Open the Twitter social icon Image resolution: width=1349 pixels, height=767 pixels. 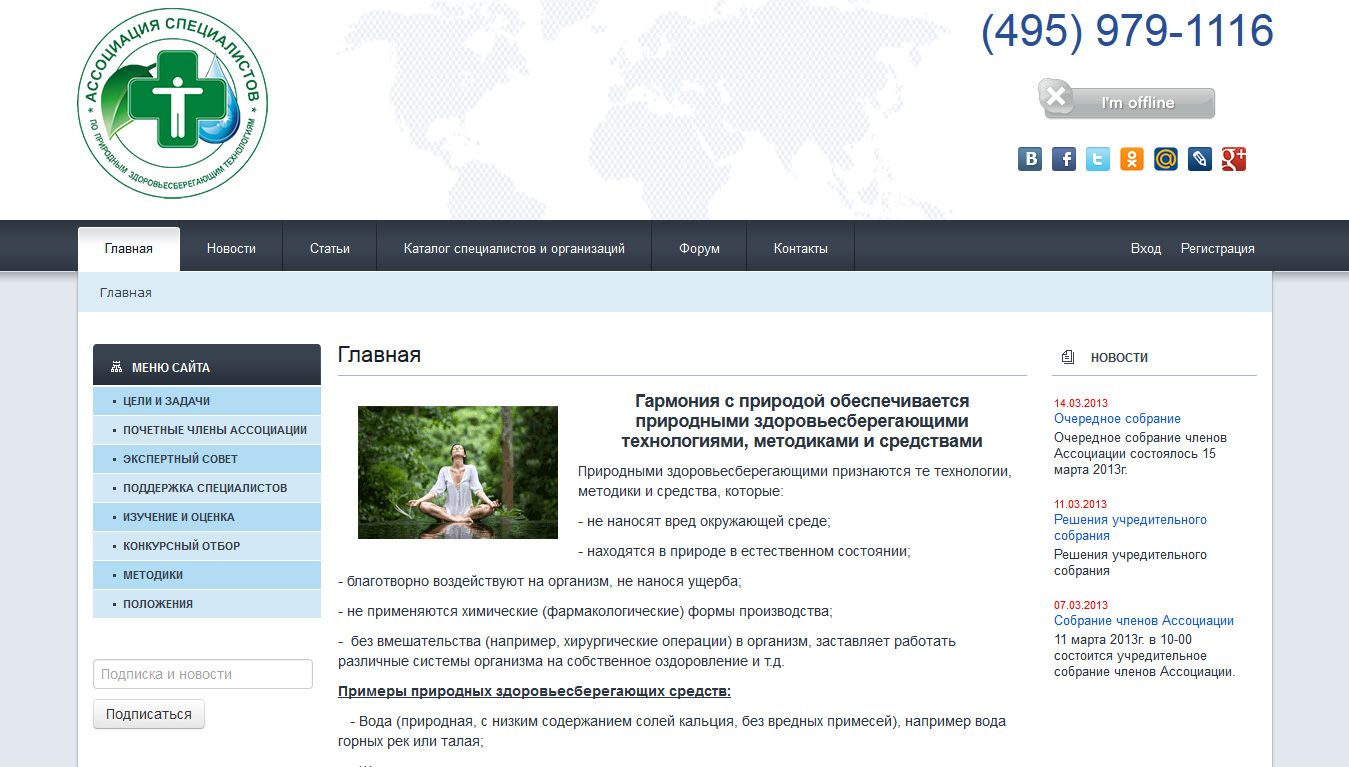1098,159
